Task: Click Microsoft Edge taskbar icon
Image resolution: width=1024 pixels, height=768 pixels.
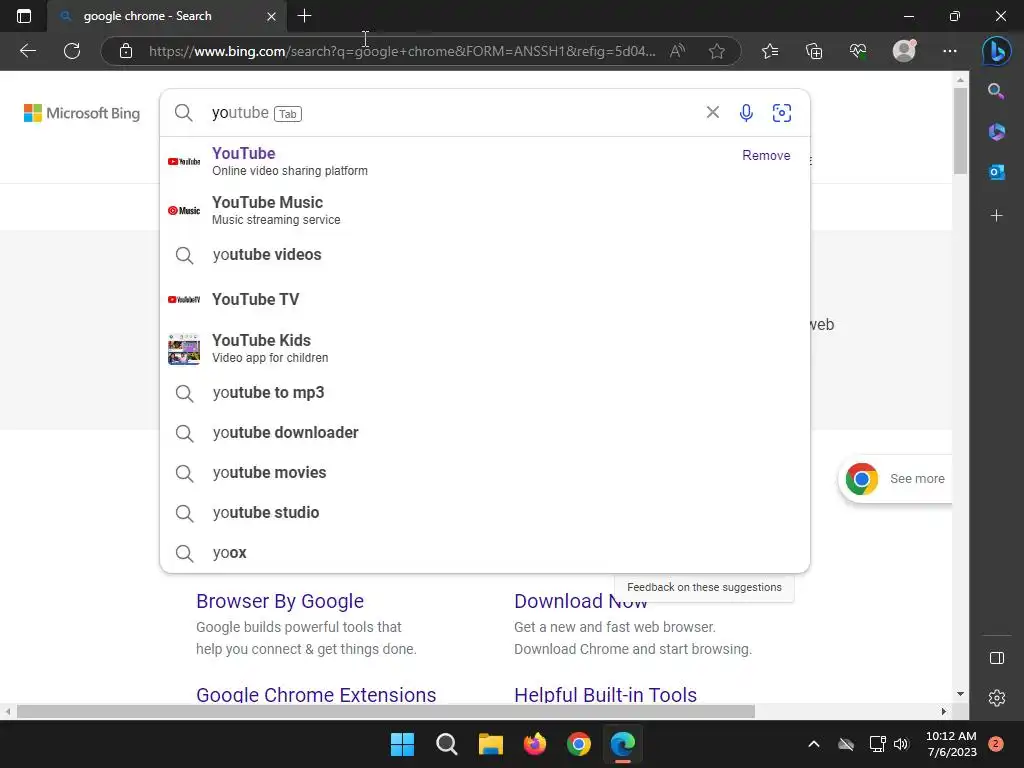Action: (622, 744)
